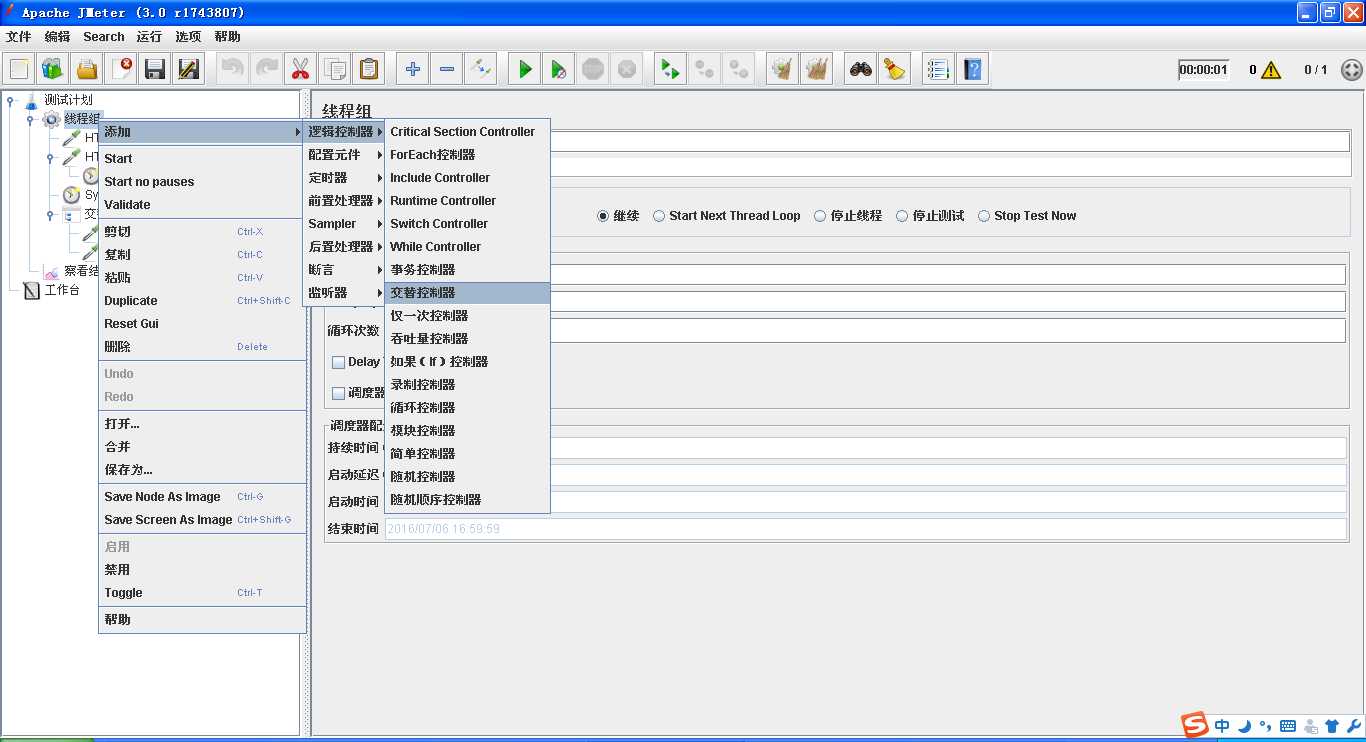The width and height of the screenshot is (1366, 742).
Task: Click the Reset search brush icon
Action: coord(894,69)
